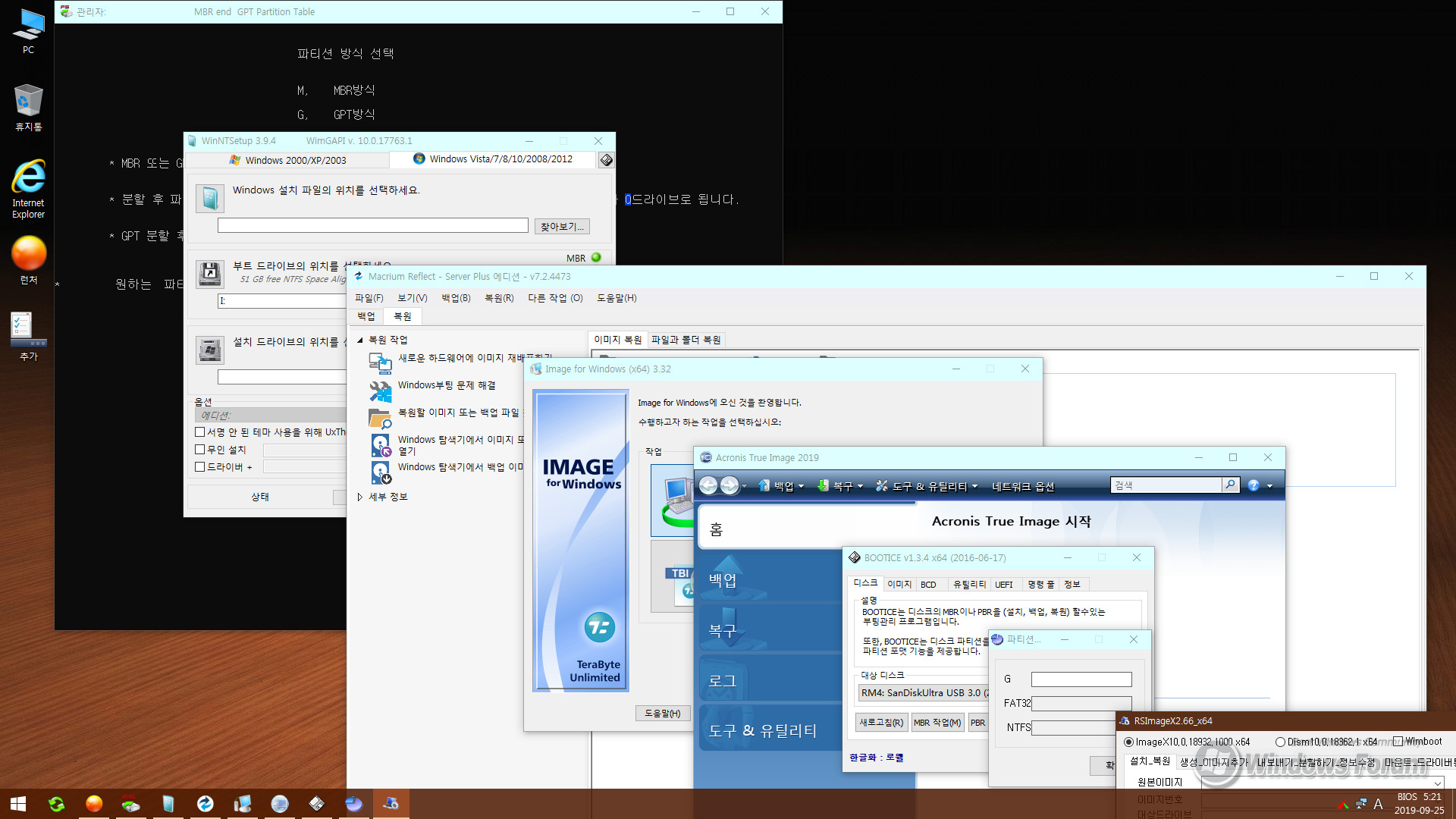Click the Windows install file source icon in WinNTSetup
1456x819 pixels.
click(x=210, y=199)
